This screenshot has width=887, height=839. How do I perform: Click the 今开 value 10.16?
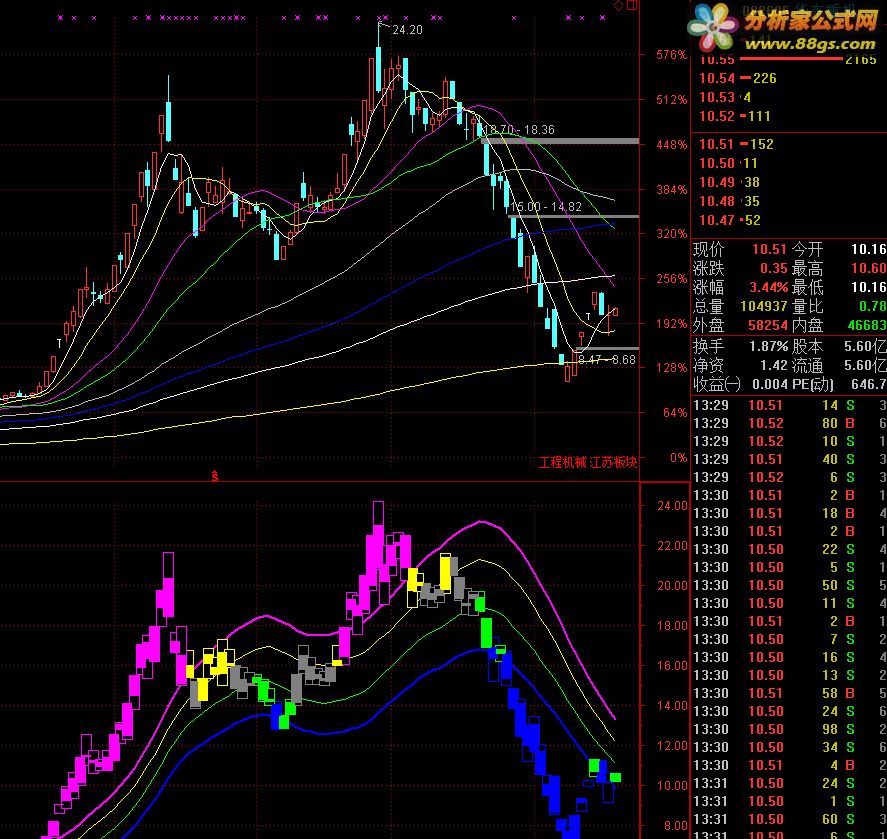tap(868, 249)
